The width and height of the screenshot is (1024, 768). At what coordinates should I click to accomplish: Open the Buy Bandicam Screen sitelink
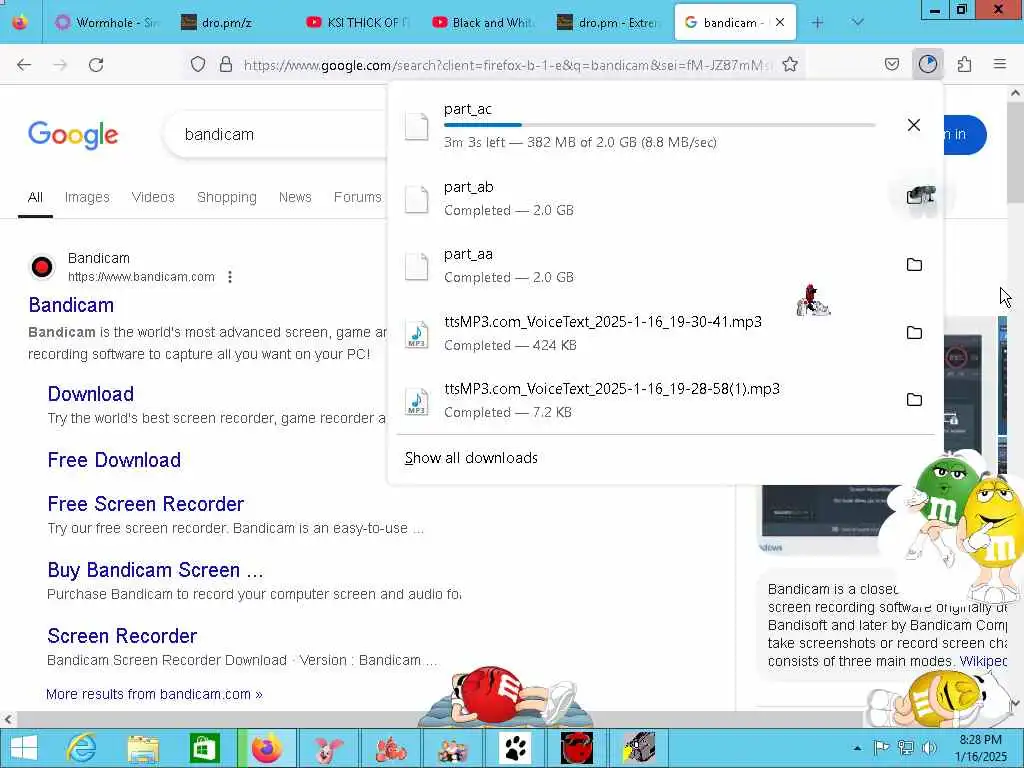[x=155, y=569]
